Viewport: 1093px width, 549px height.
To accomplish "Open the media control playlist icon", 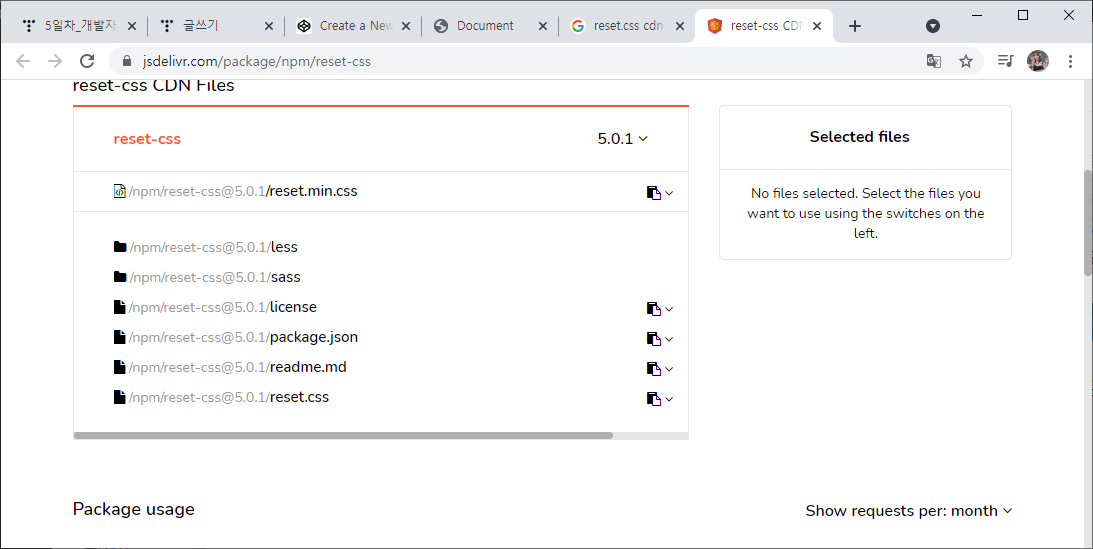I will click(1005, 61).
